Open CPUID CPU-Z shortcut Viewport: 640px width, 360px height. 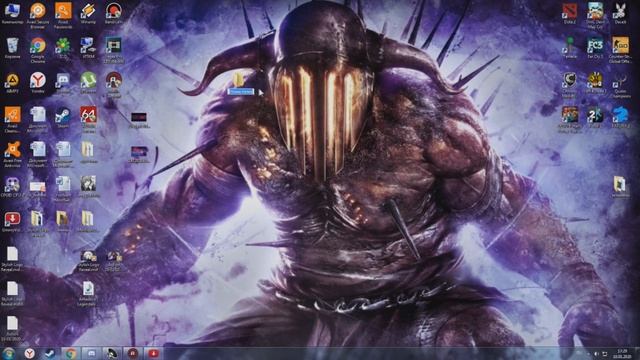(x=12, y=188)
